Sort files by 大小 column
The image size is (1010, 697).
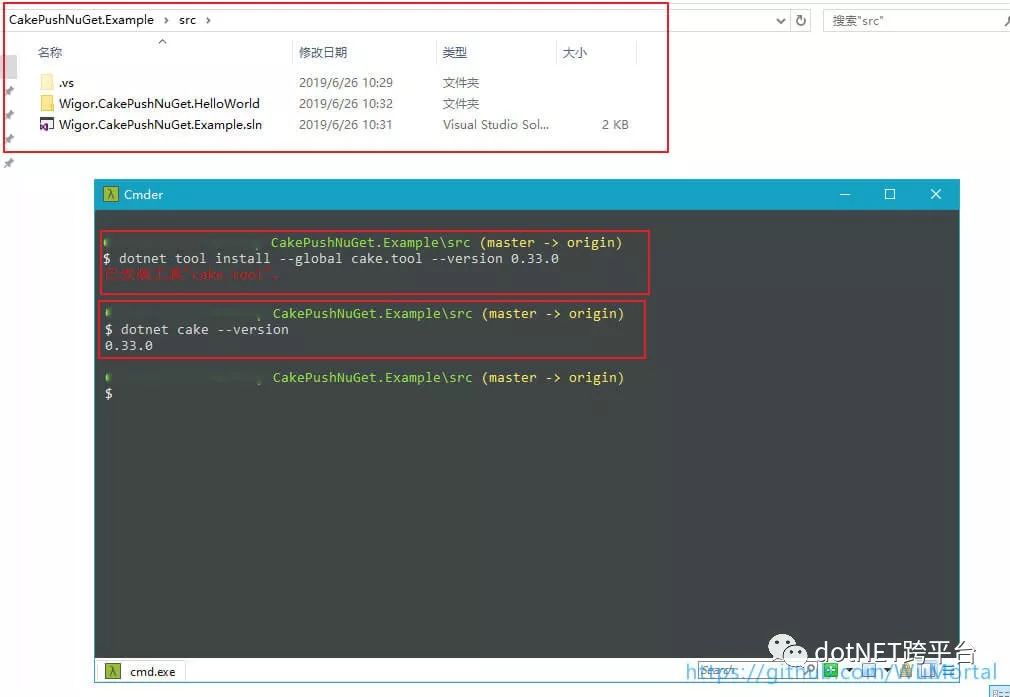pyautogui.click(x=575, y=52)
